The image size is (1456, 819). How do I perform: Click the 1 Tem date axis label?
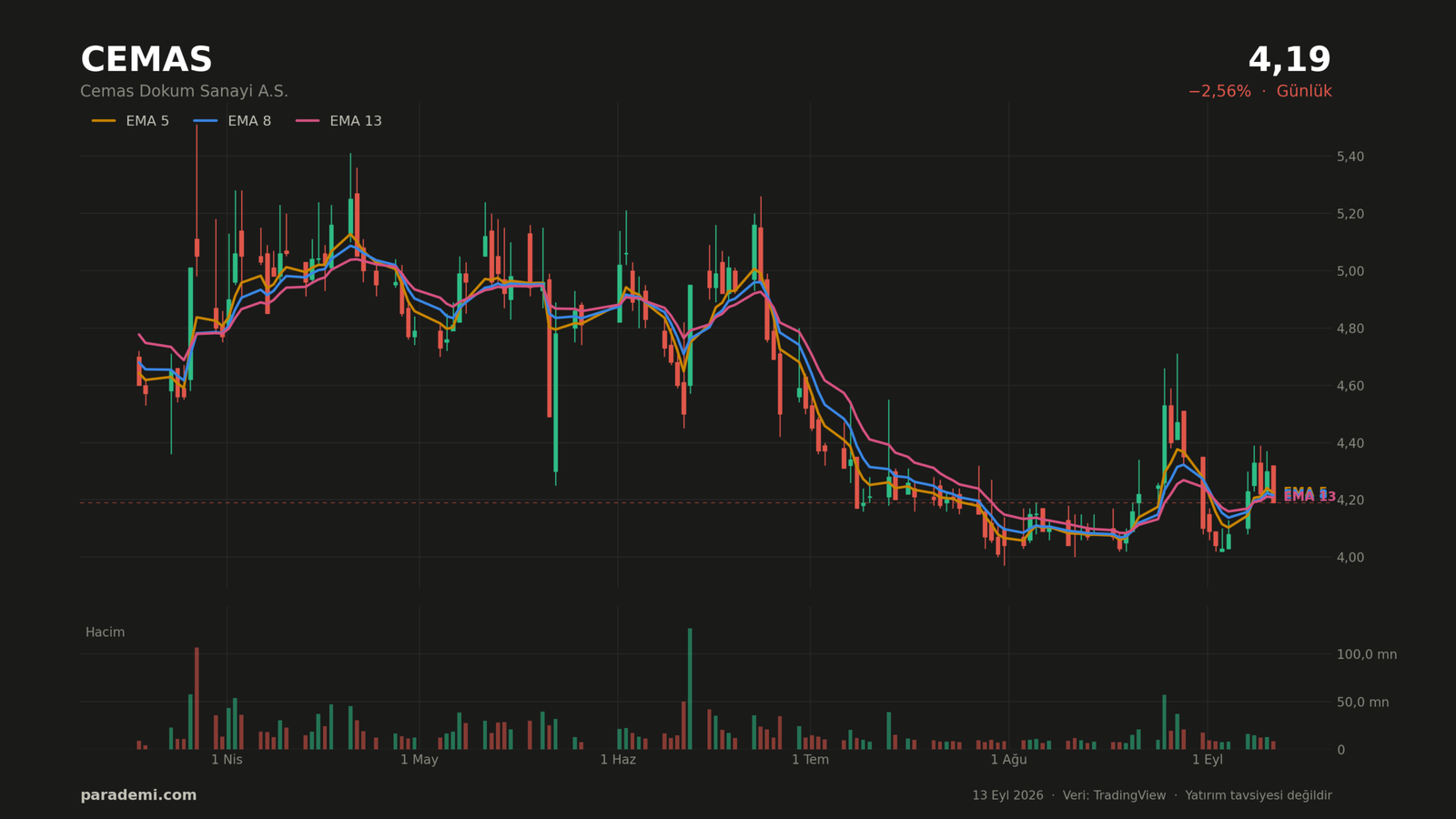[810, 760]
